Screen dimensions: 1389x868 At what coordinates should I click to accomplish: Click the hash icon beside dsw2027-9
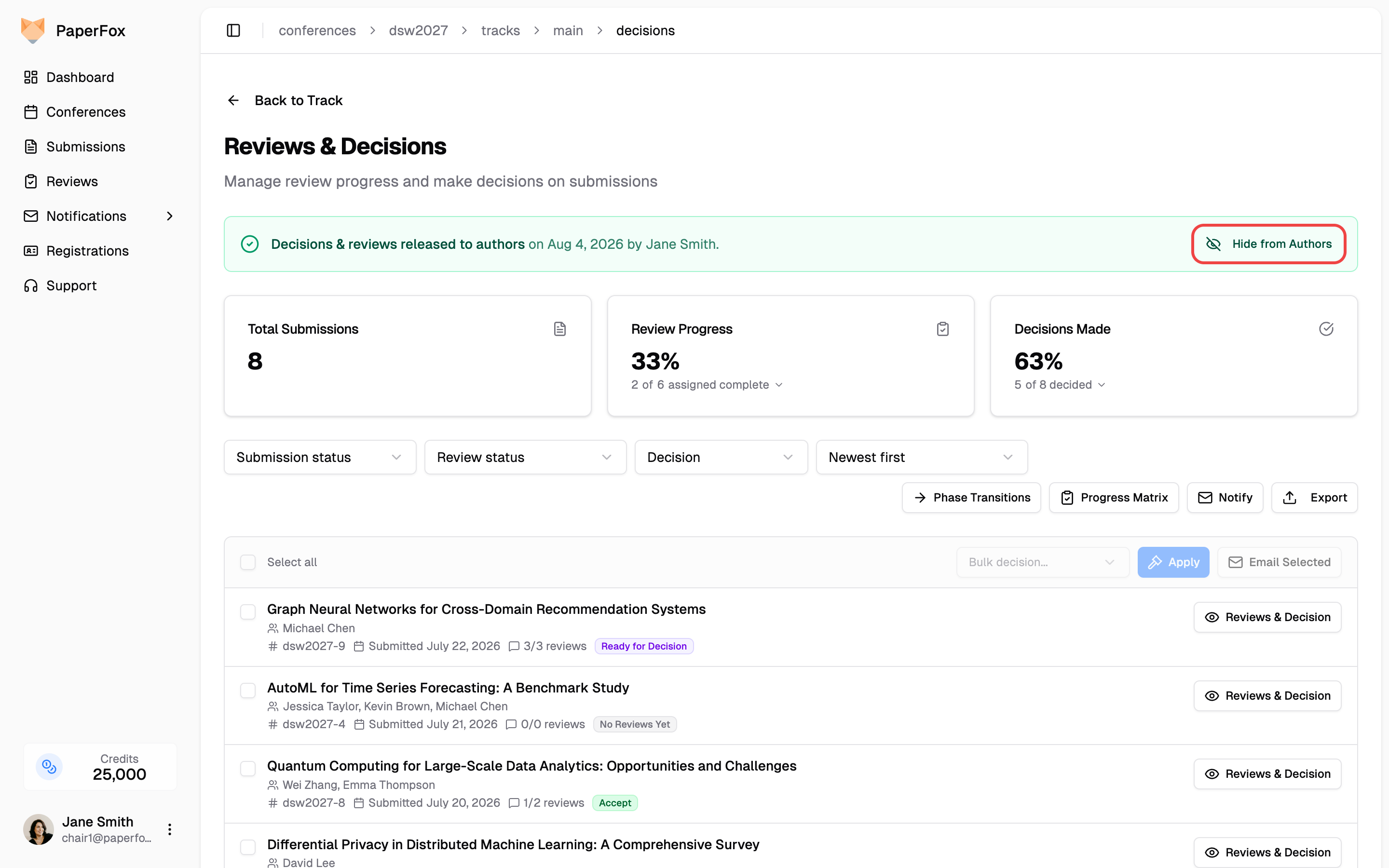[273, 646]
